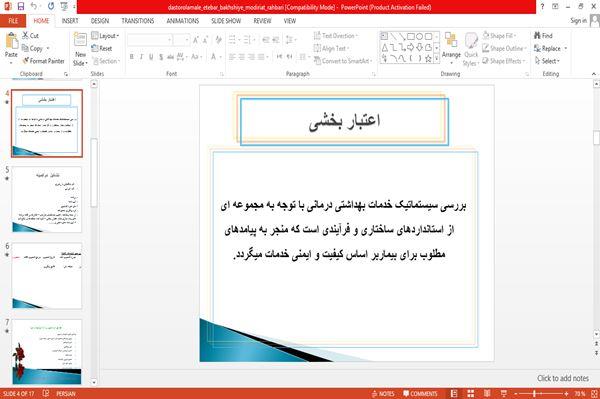The width and height of the screenshot is (600, 399).
Task: Toggle Italic formatting
Action: point(141,57)
